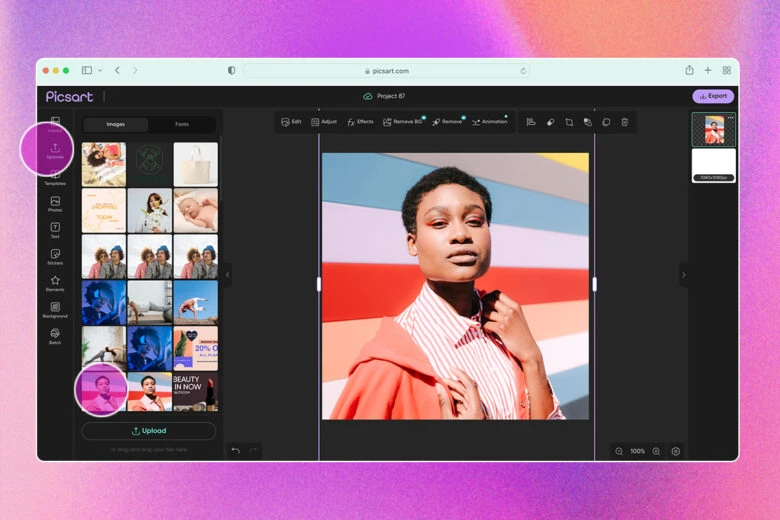Image resolution: width=780 pixels, height=520 pixels.
Task: Click the privacy shield icon
Action: point(231,71)
